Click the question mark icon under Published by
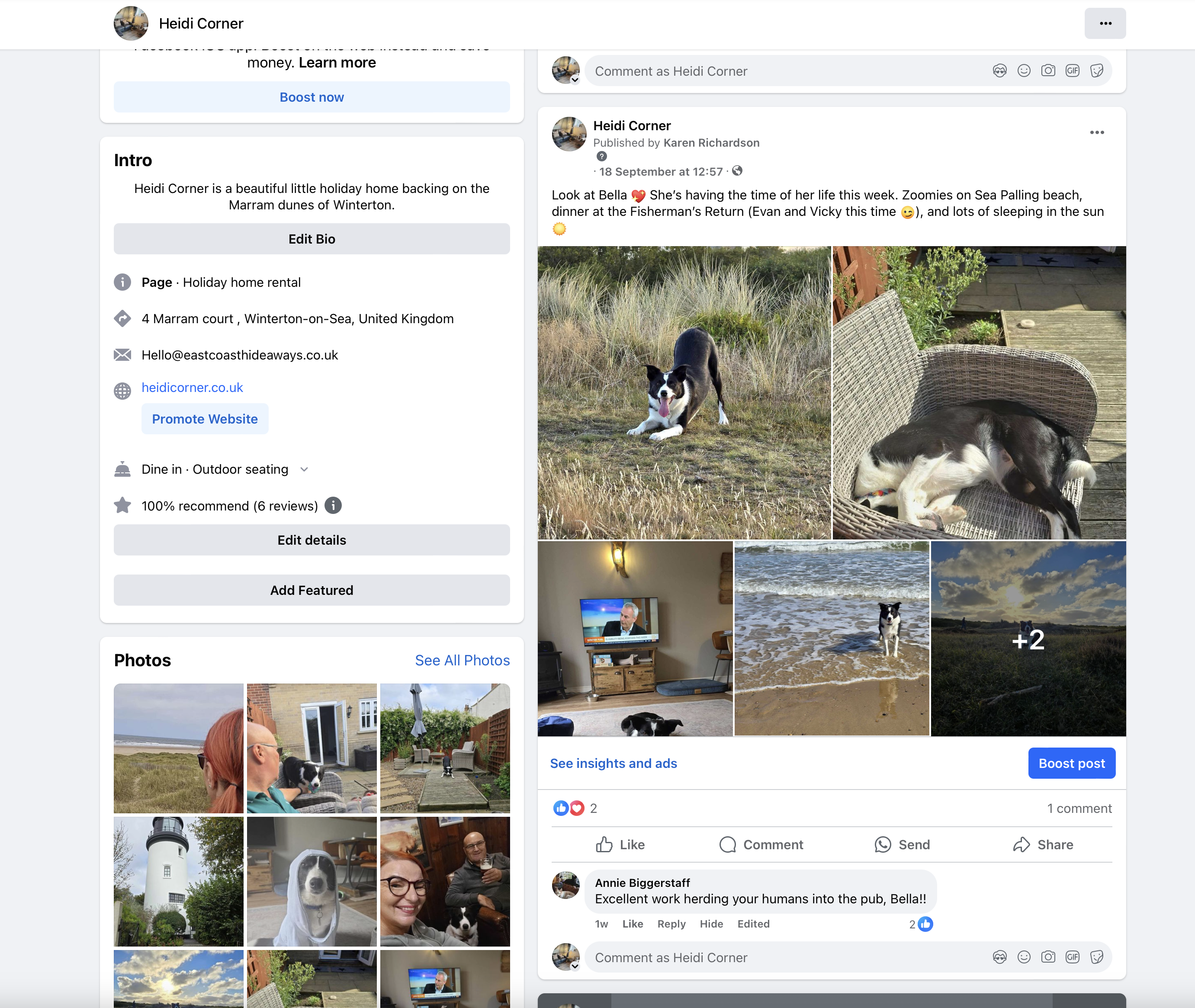The image size is (1195, 1008). pos(601,157)
